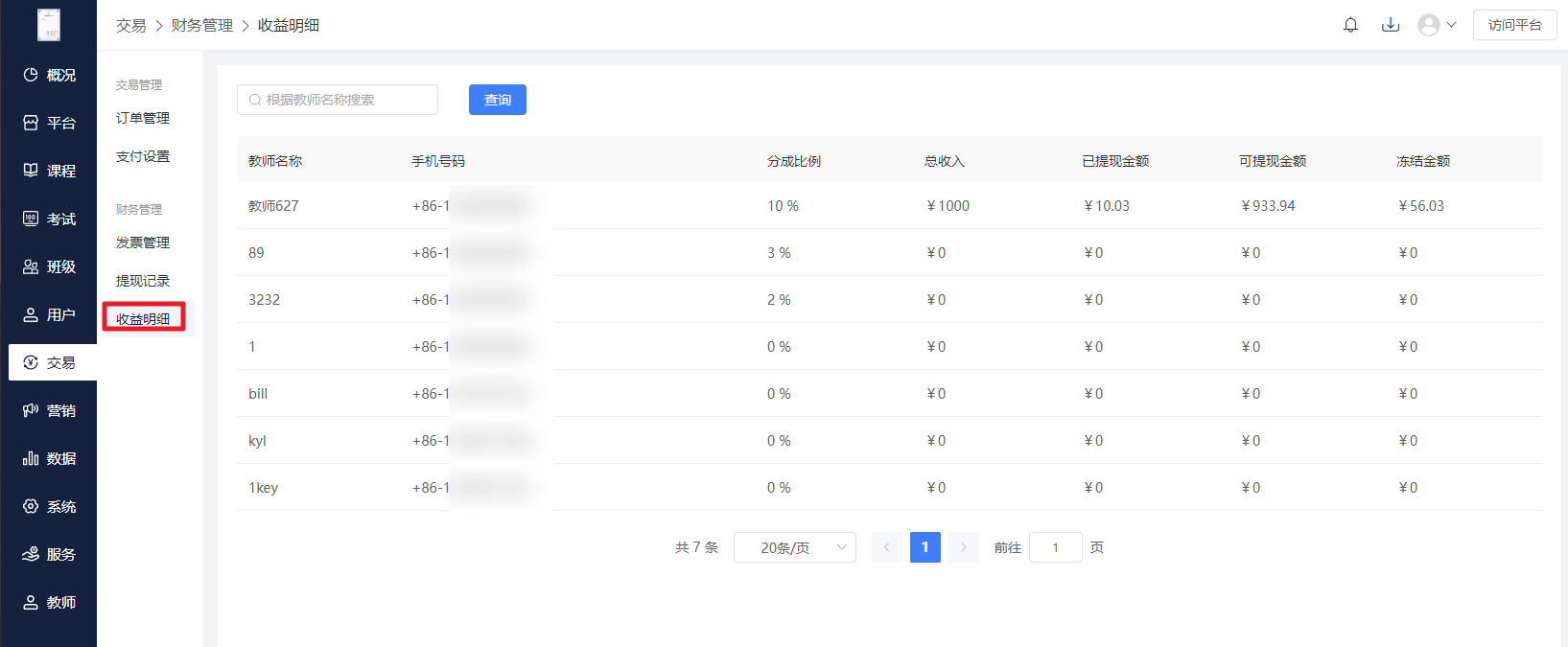The image size is (1568, 647).
Task: Open 发票管理 invoice management
Action: [x=143, y=243]
